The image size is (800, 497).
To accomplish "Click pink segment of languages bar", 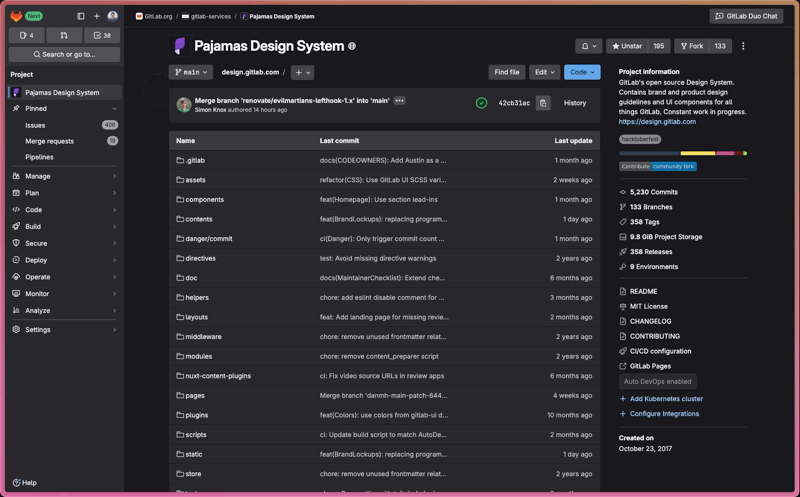I will pyautogui.click(x=725, y=153).
